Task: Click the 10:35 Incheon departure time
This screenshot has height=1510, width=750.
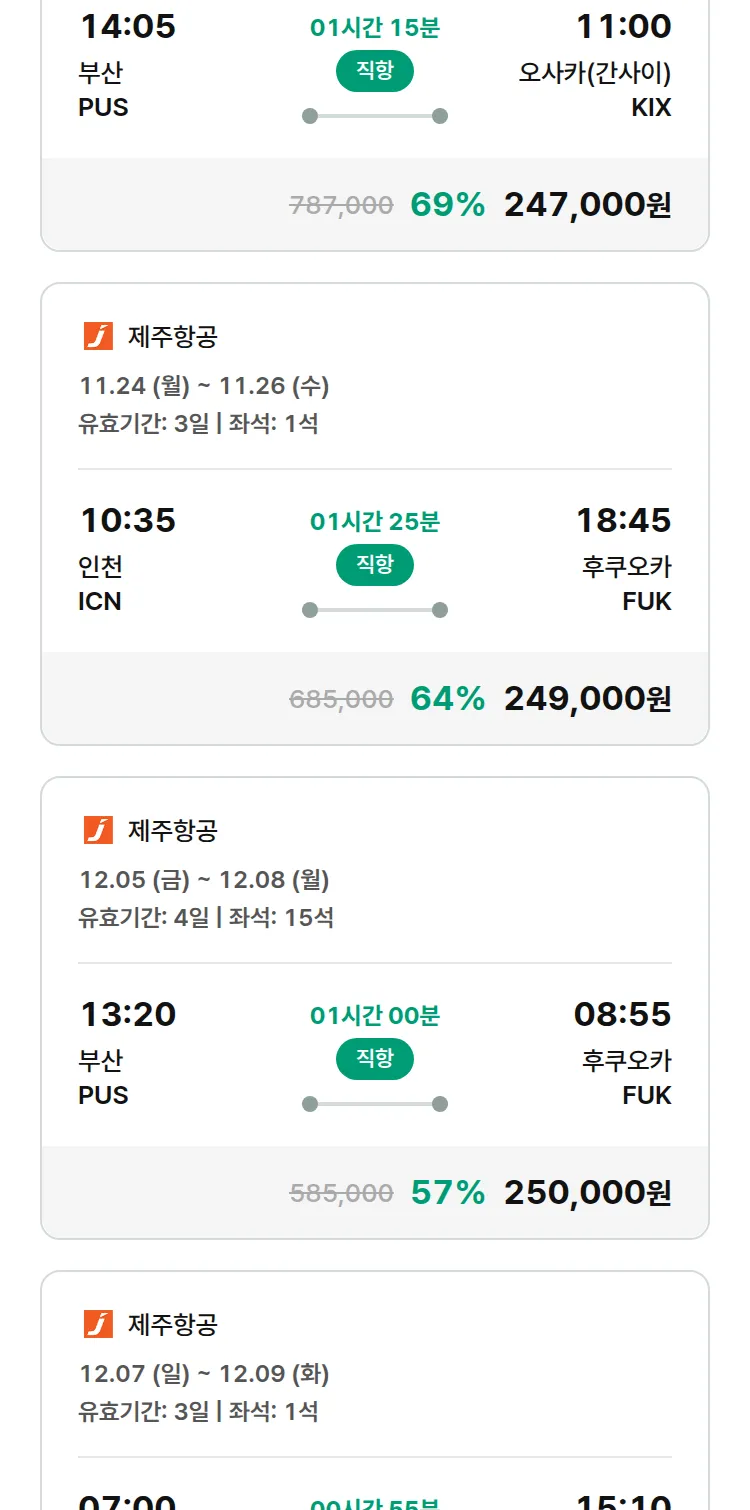Action: [x=128, y=520]
